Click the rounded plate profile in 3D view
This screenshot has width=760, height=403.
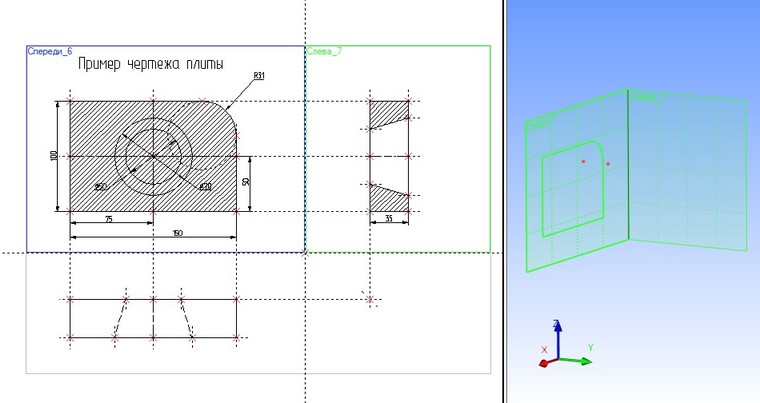point(572,189)
